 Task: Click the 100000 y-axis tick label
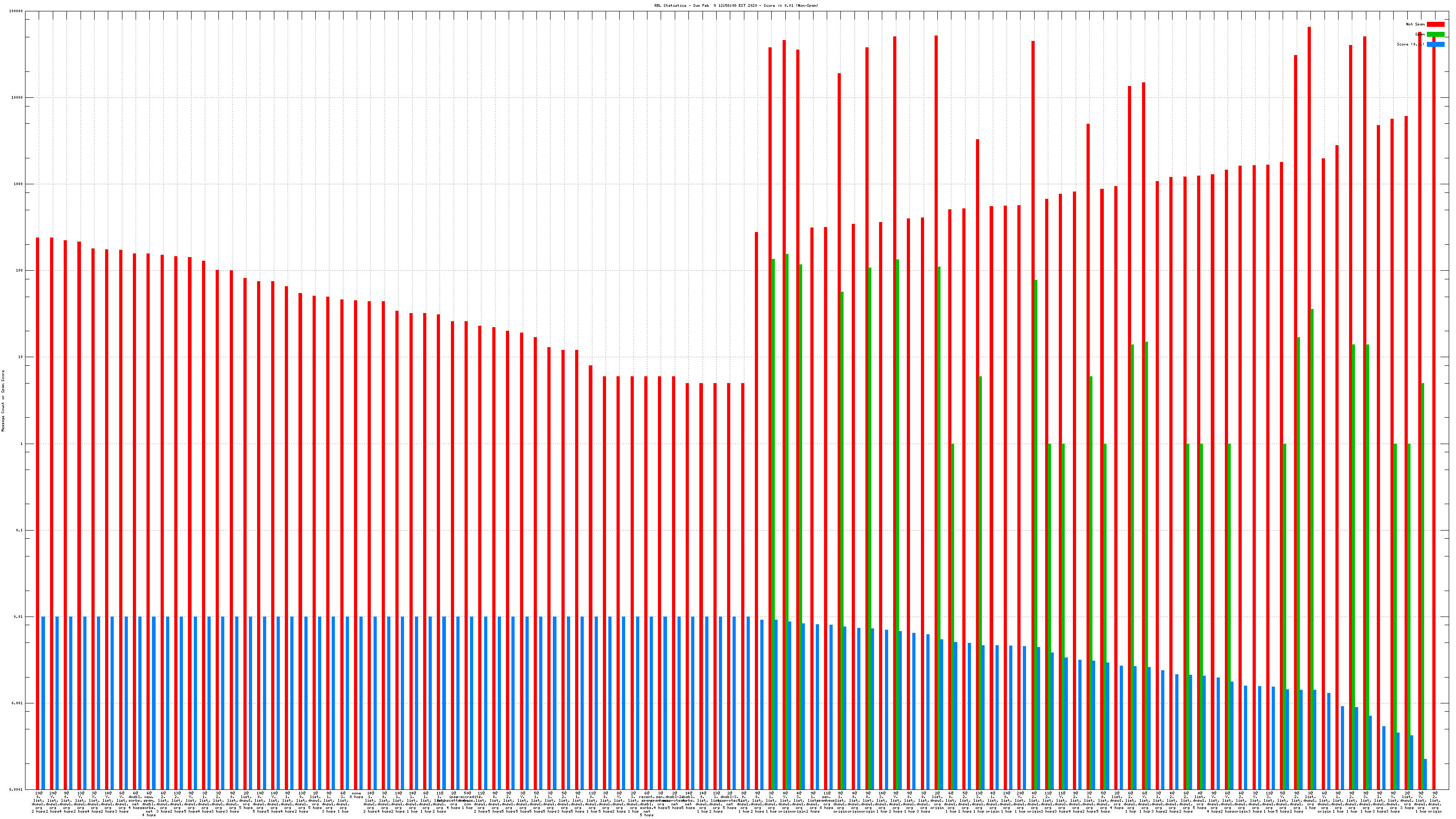[16, 11]
